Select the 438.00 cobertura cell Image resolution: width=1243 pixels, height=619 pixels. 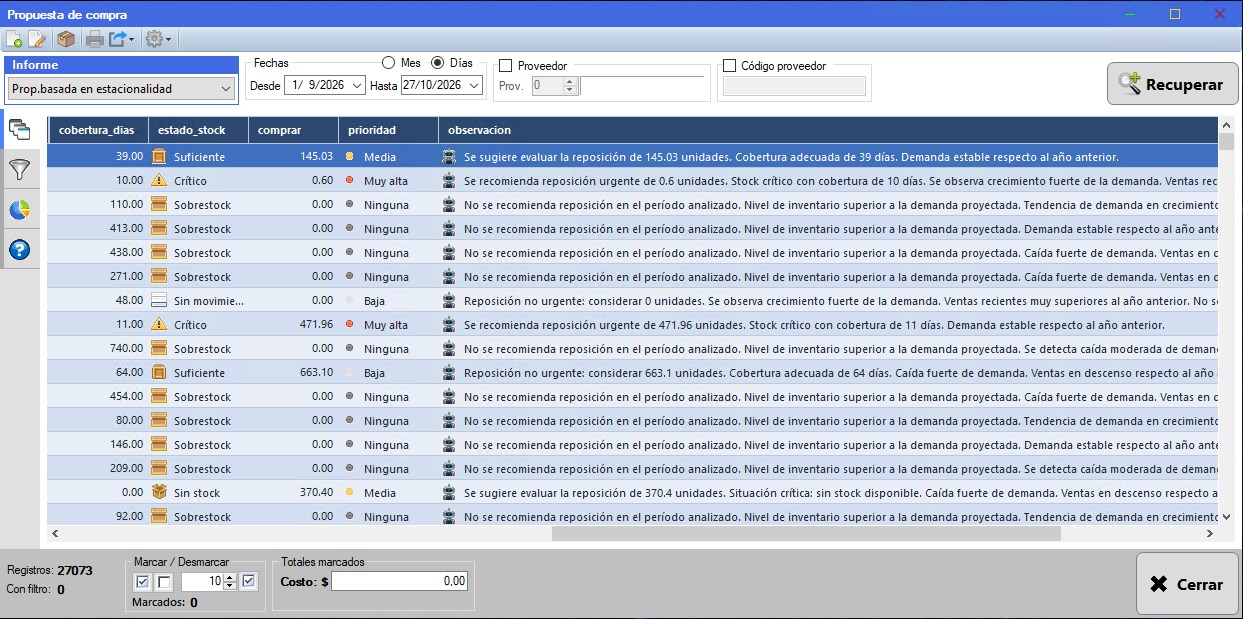(97, 252)
